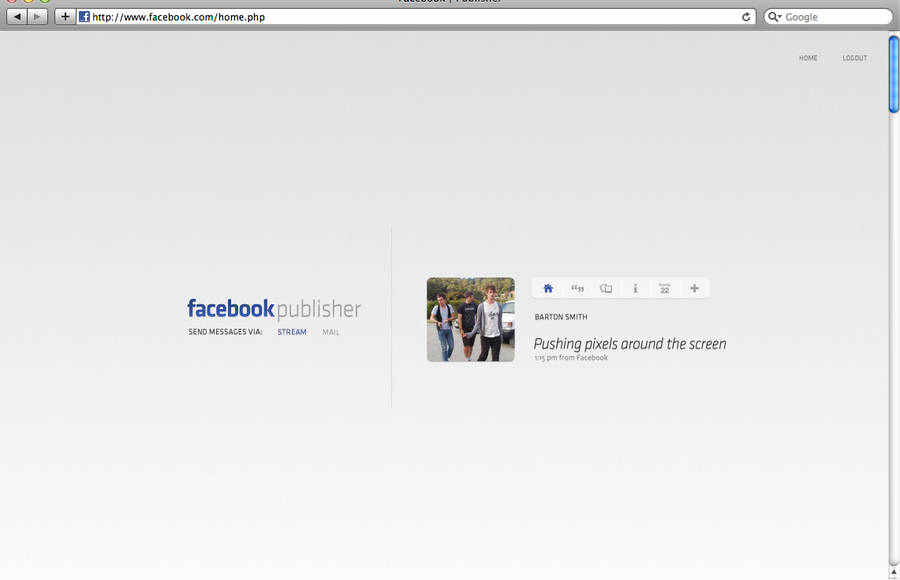Show the info icon in profile toolbar
The image size is (900, 580).
(x=635, y=288)
